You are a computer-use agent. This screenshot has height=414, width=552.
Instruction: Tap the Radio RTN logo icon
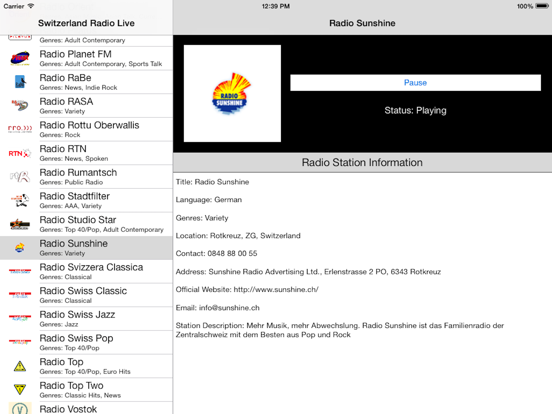20,153
